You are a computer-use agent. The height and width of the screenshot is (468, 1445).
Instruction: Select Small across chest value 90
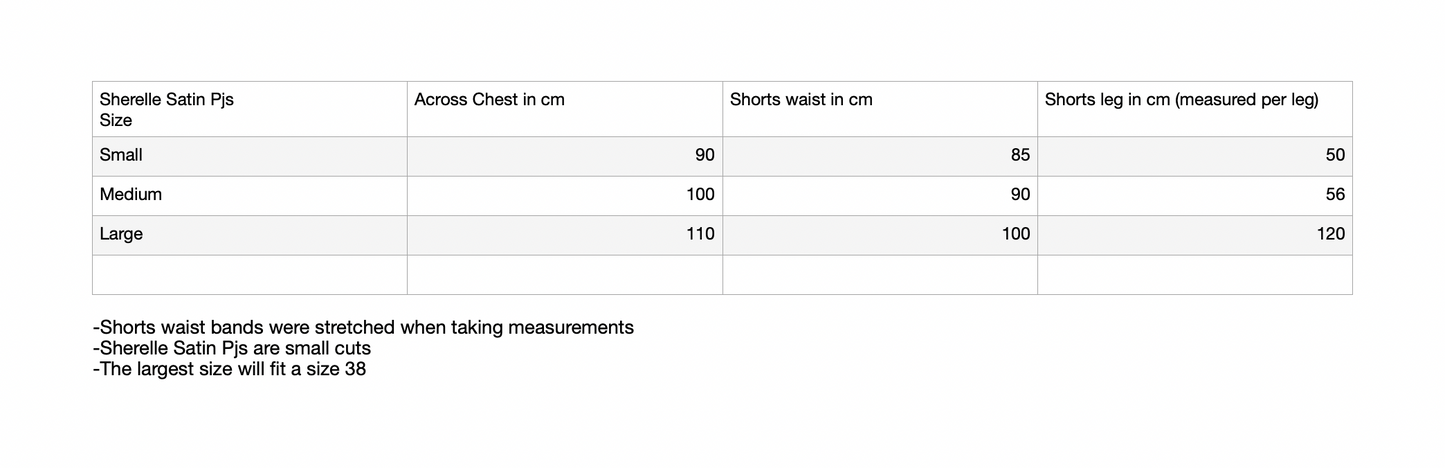(x=704, y=155)
